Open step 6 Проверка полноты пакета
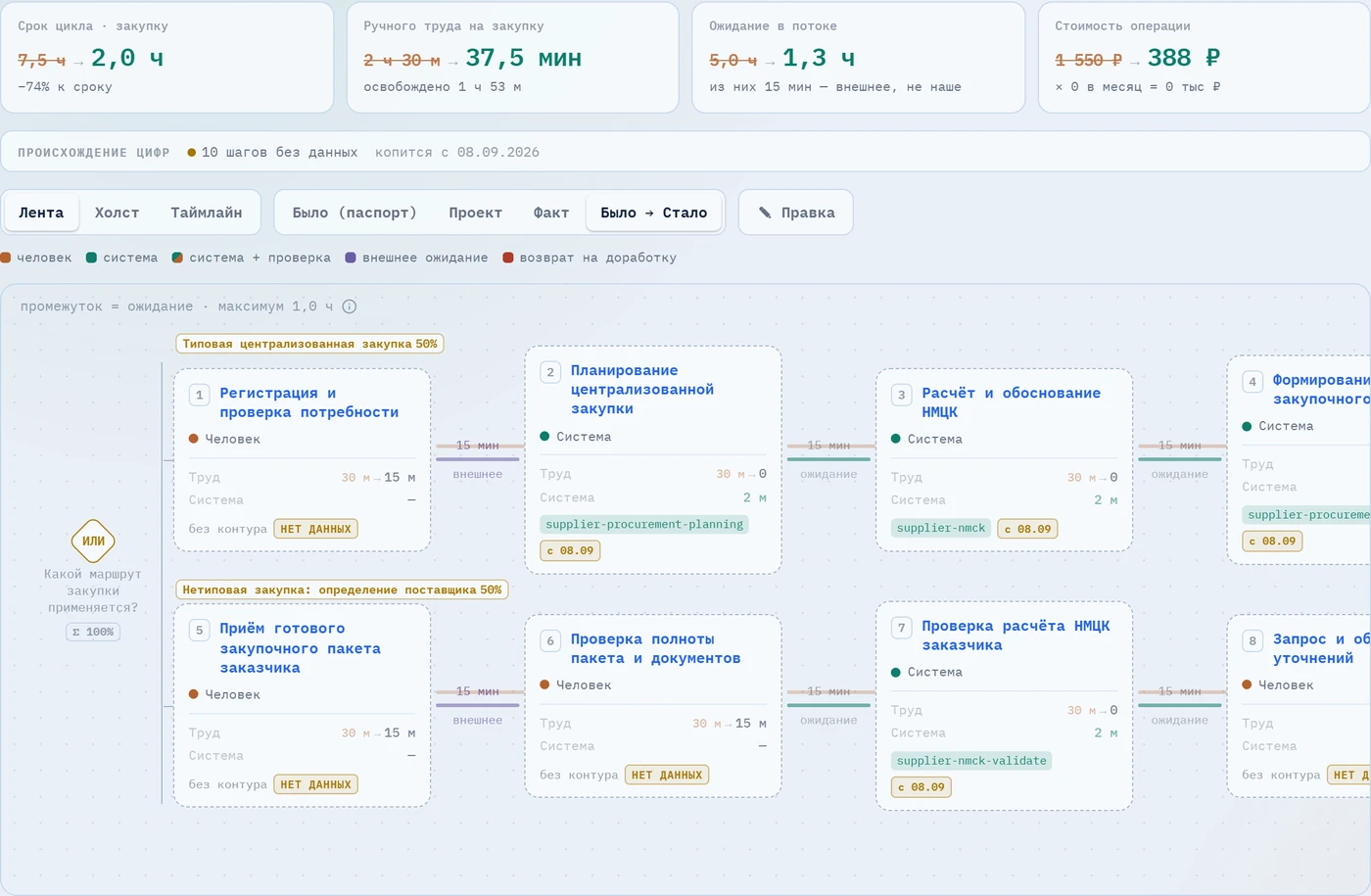The width and height of the screenshot is (1371, 896). (653, 706)
